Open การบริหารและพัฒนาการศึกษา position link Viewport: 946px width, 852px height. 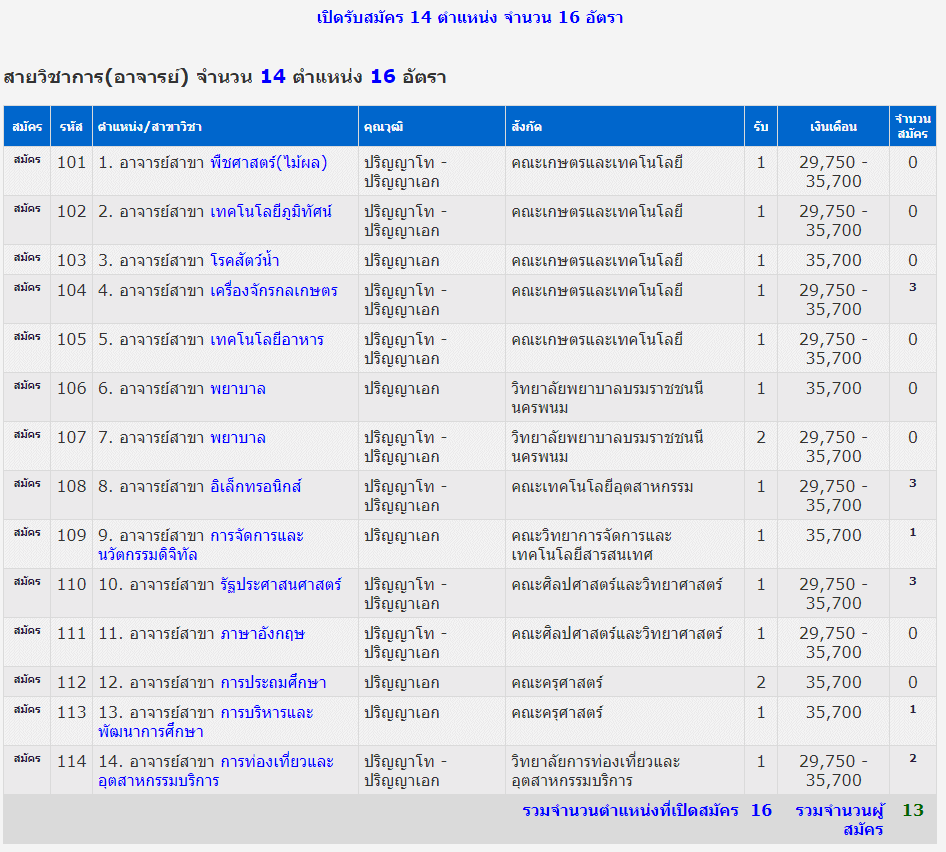[266, 712]
